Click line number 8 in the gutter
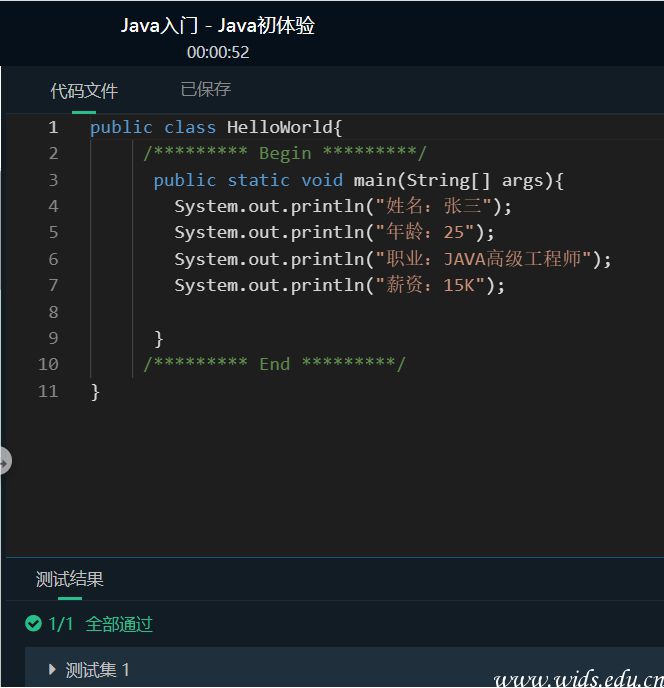The image size is (664, 688). point(53,312)
